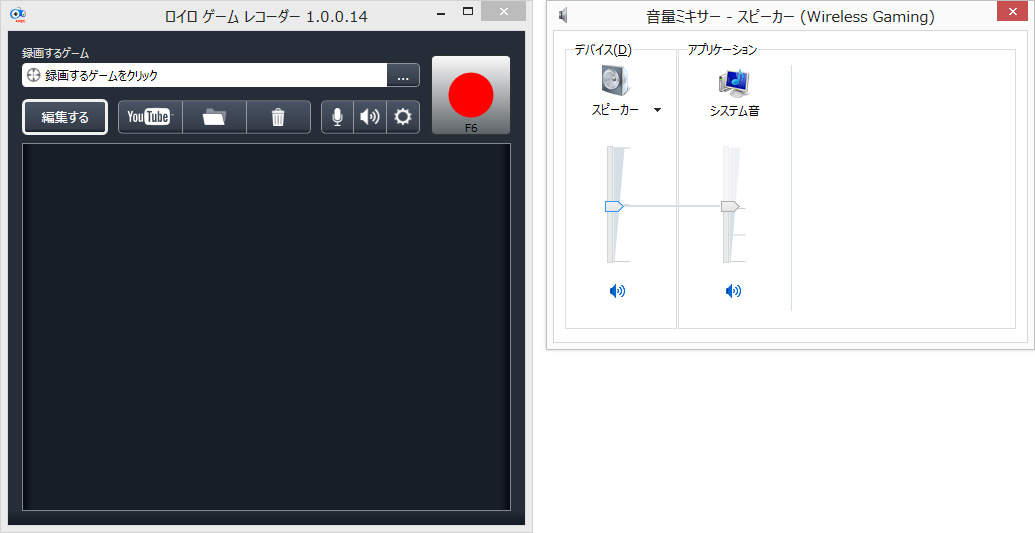Click the スピーカー device name text

(x=615, y=110)
